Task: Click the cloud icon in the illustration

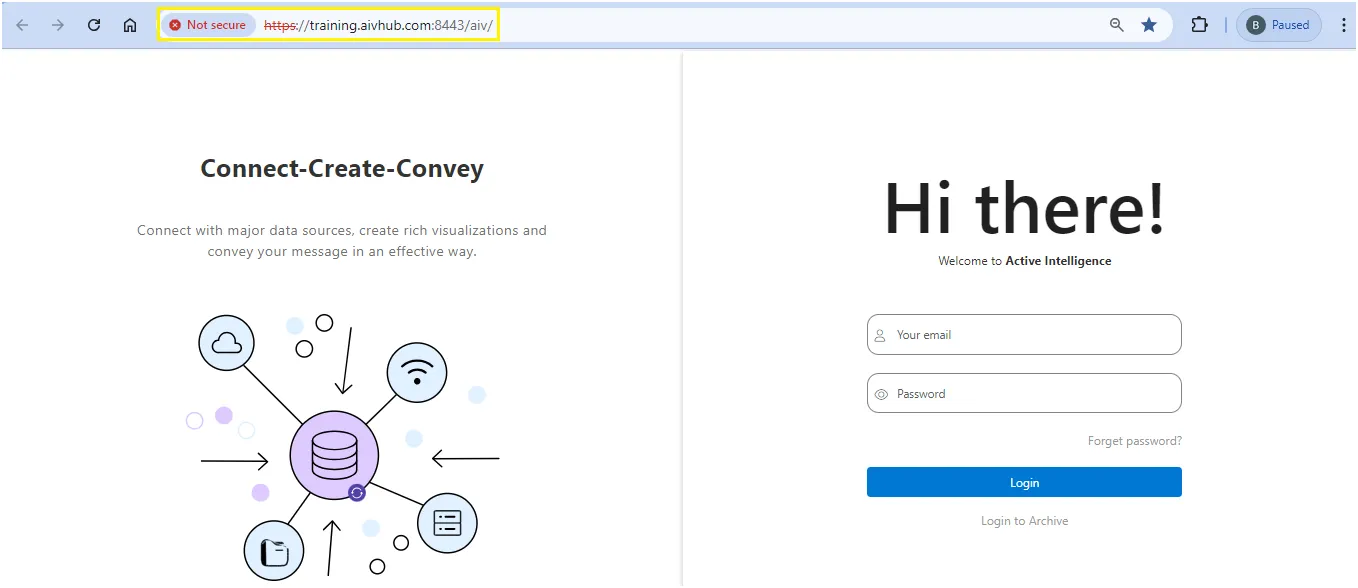Action: point(227,343)
